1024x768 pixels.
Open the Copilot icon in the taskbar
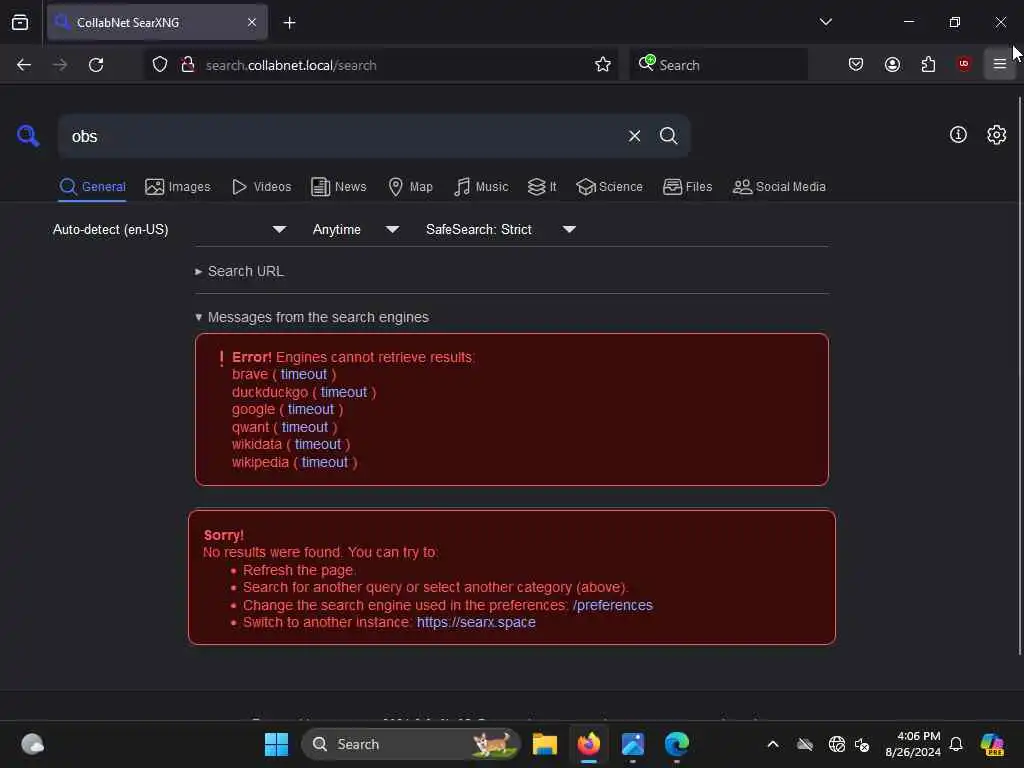point(992,744)
